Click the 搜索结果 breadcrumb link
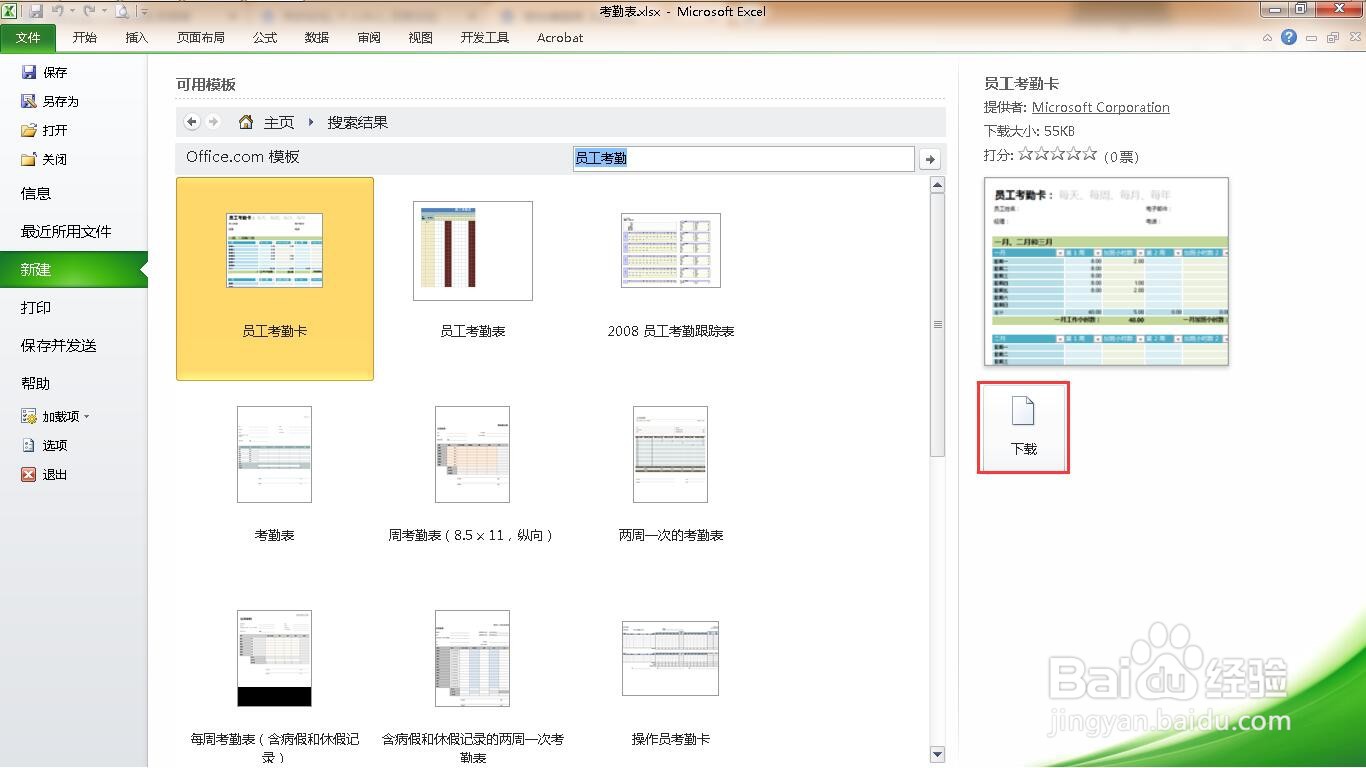Viewport: 1366px width, 768px height. [358, 122]
